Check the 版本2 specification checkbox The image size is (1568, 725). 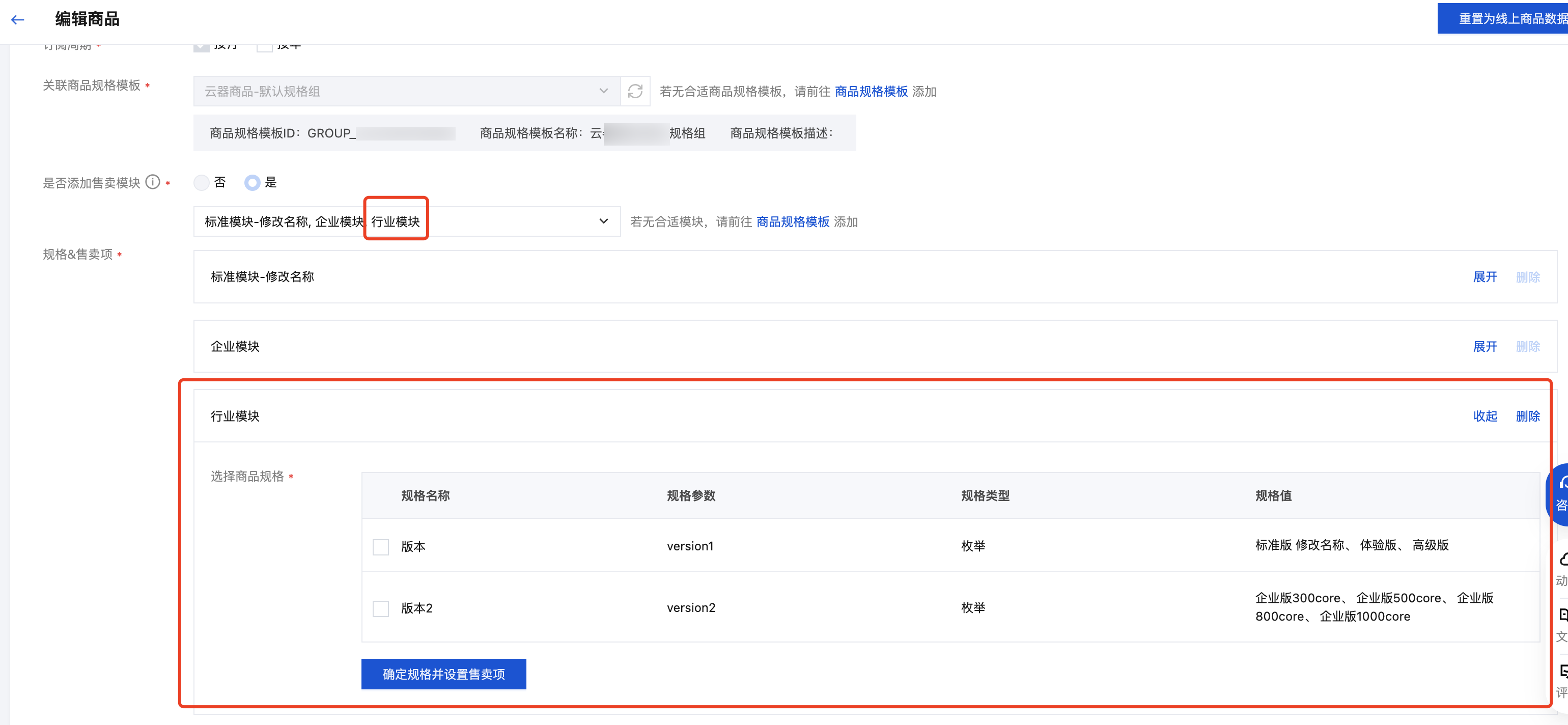coord(380,608)
